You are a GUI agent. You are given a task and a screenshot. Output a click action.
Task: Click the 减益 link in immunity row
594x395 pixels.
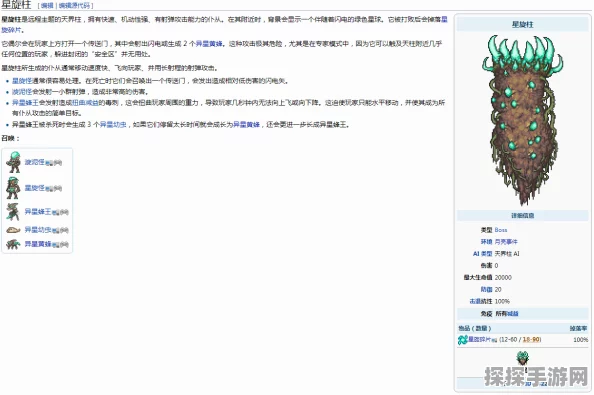click(x=513, y=314)
